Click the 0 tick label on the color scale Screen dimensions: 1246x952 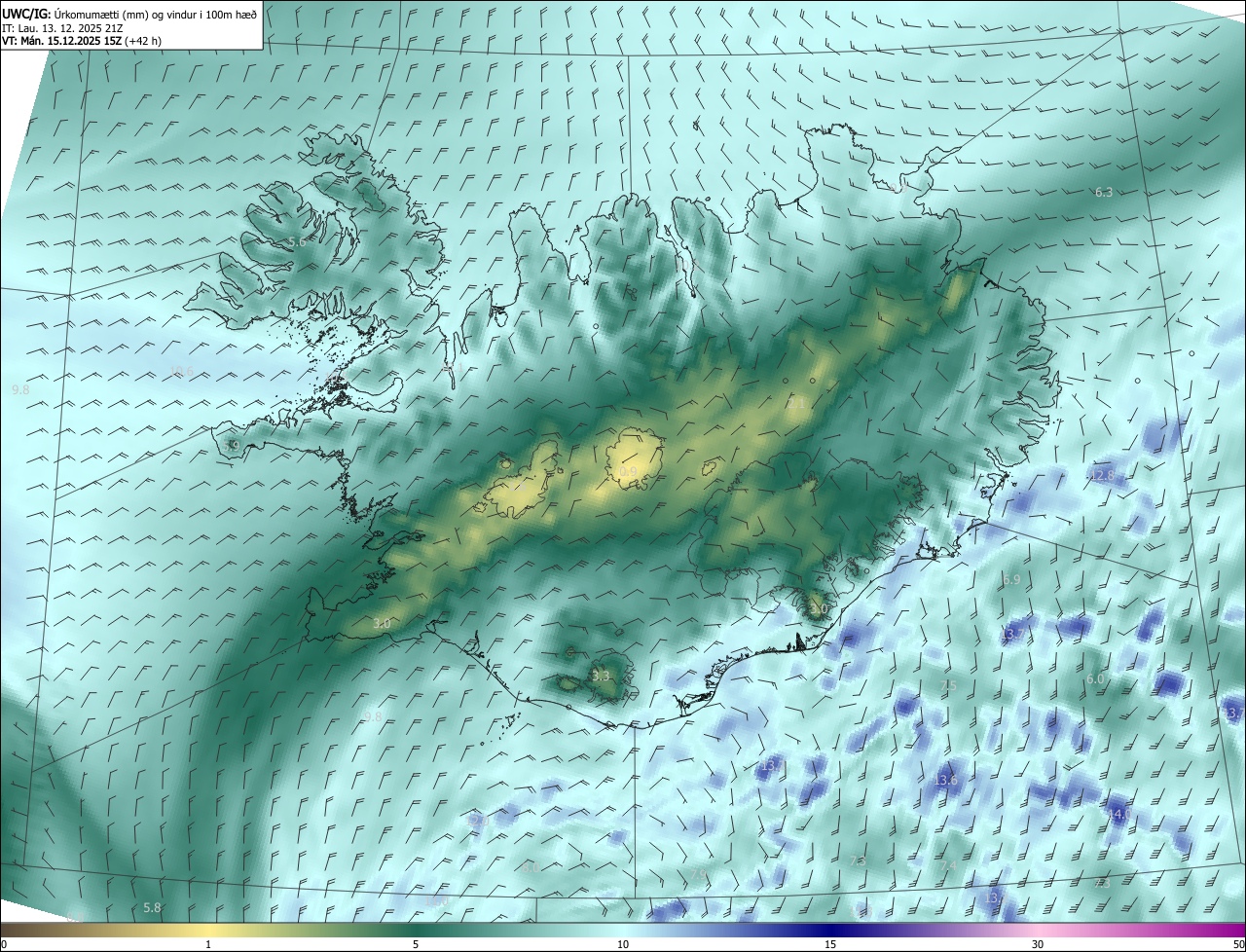click(x=4, y=944)
